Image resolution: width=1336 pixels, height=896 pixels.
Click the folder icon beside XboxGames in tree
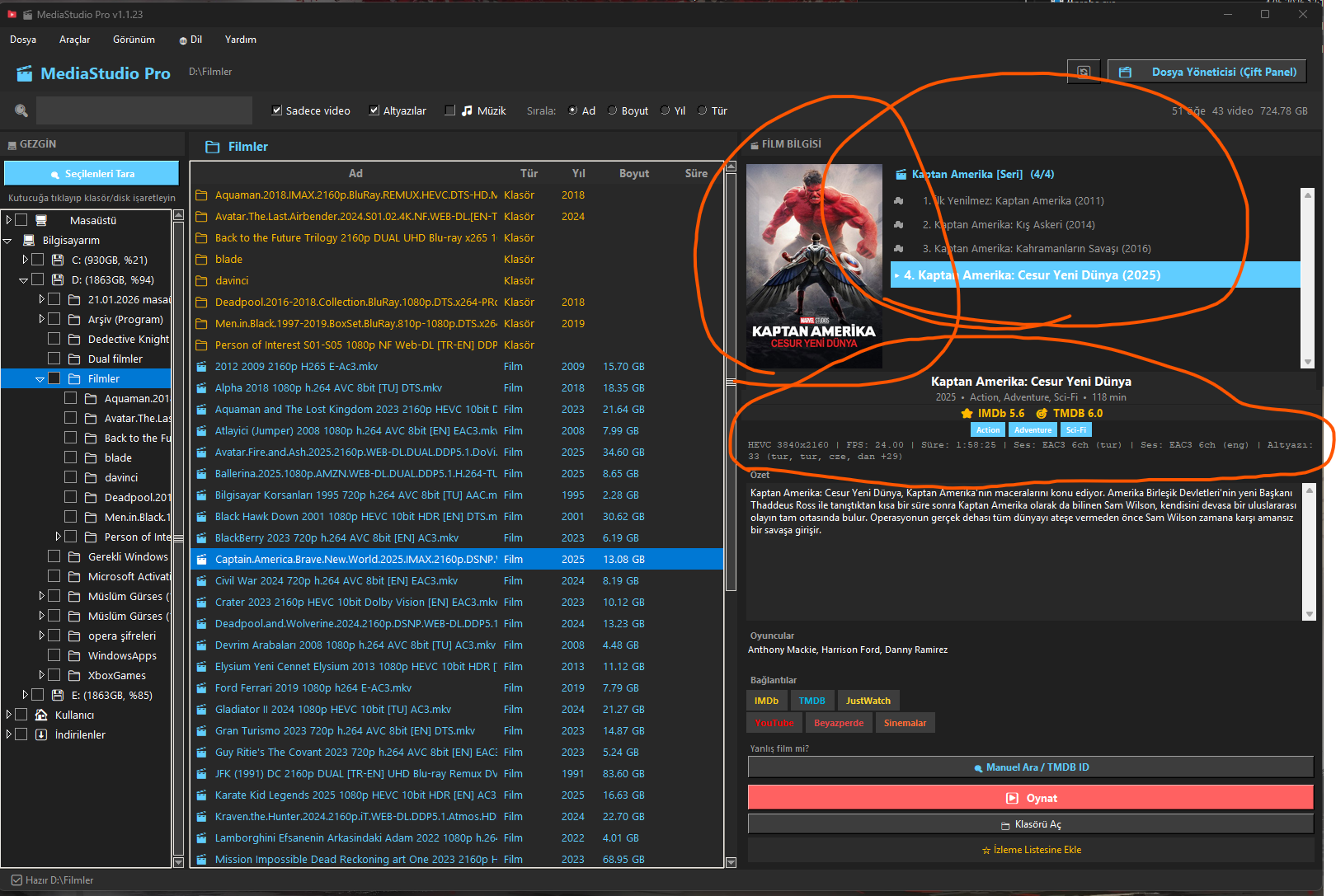pos(74,675)
